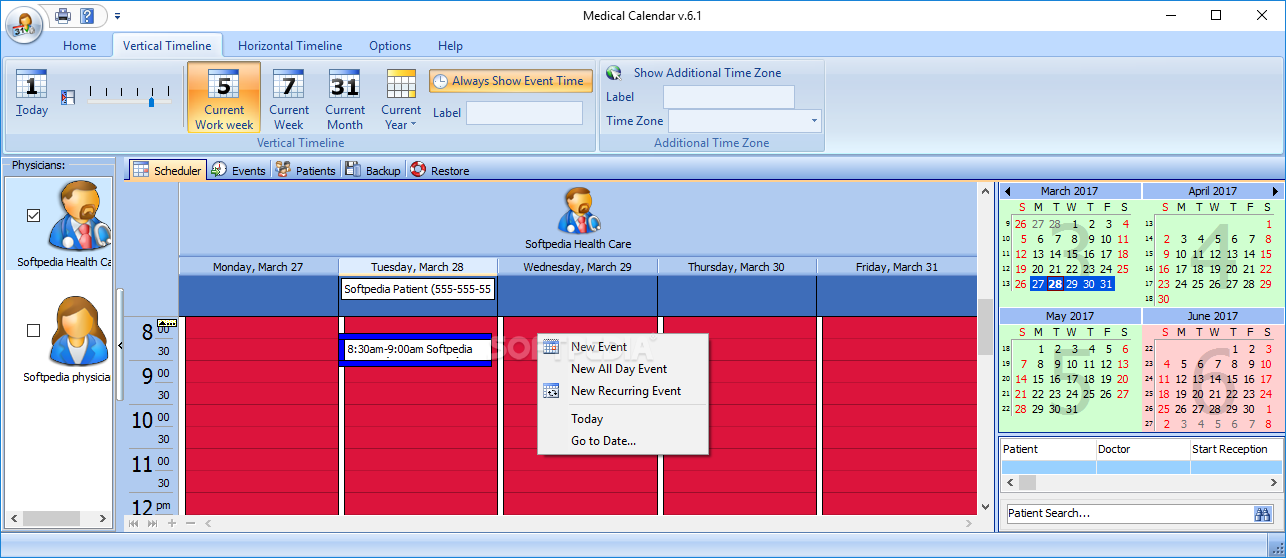This screenshot has width=1286, height=558.
Task: Click right arrow of physicians list scrollbar
Action: 102,518
